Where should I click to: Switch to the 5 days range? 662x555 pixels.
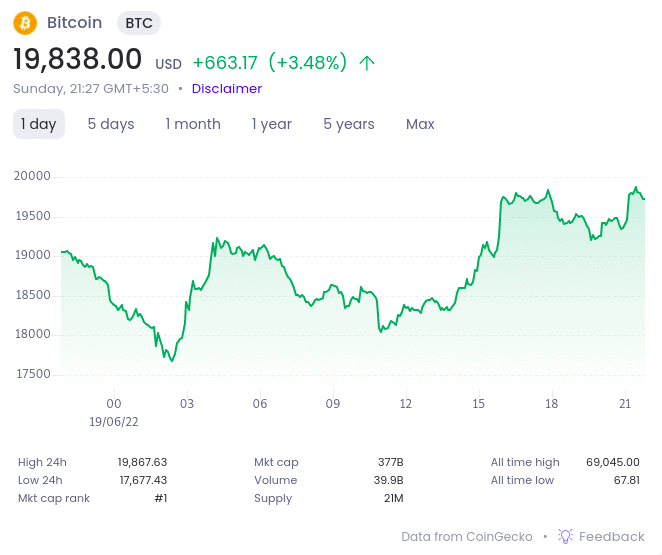pos(111,124)
